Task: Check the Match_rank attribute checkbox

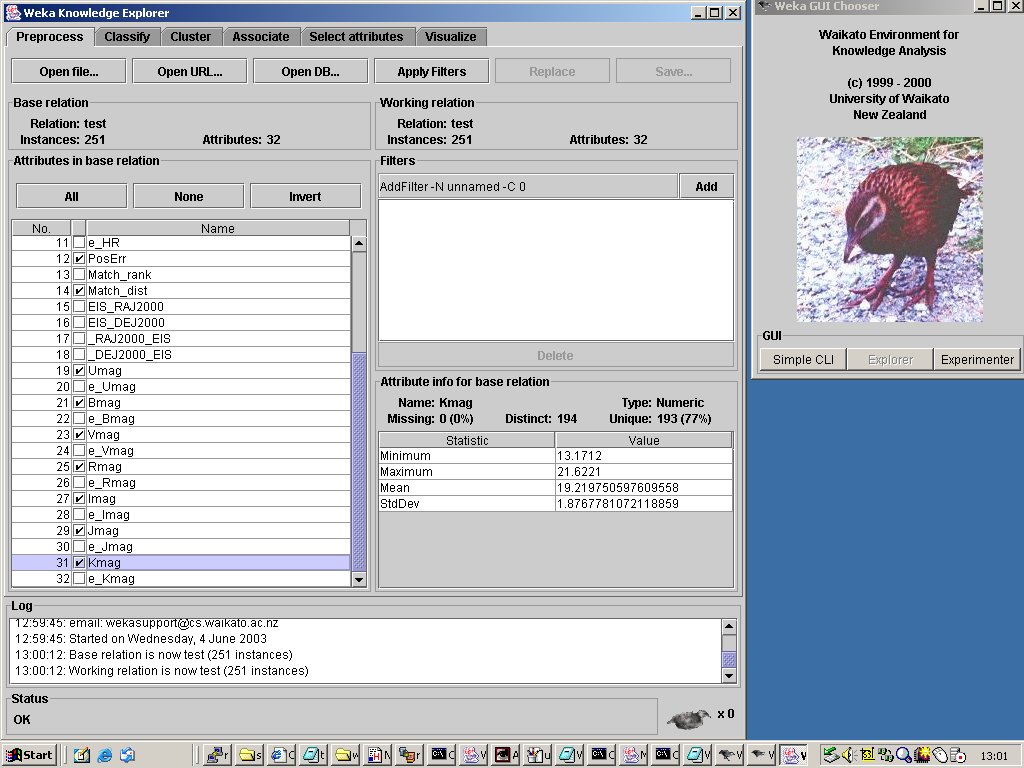Action: coord(79,275)
